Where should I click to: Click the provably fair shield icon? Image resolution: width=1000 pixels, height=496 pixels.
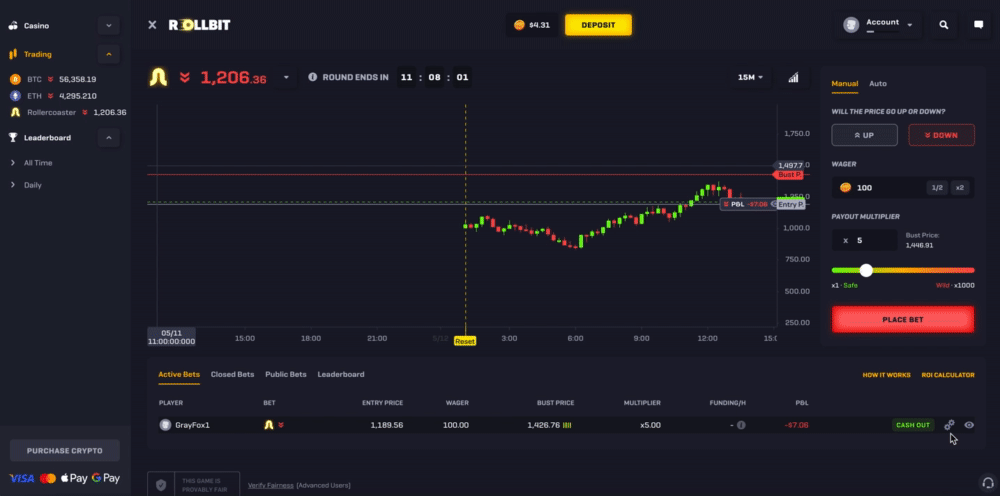pyautogui.click(x=161, y=485)
